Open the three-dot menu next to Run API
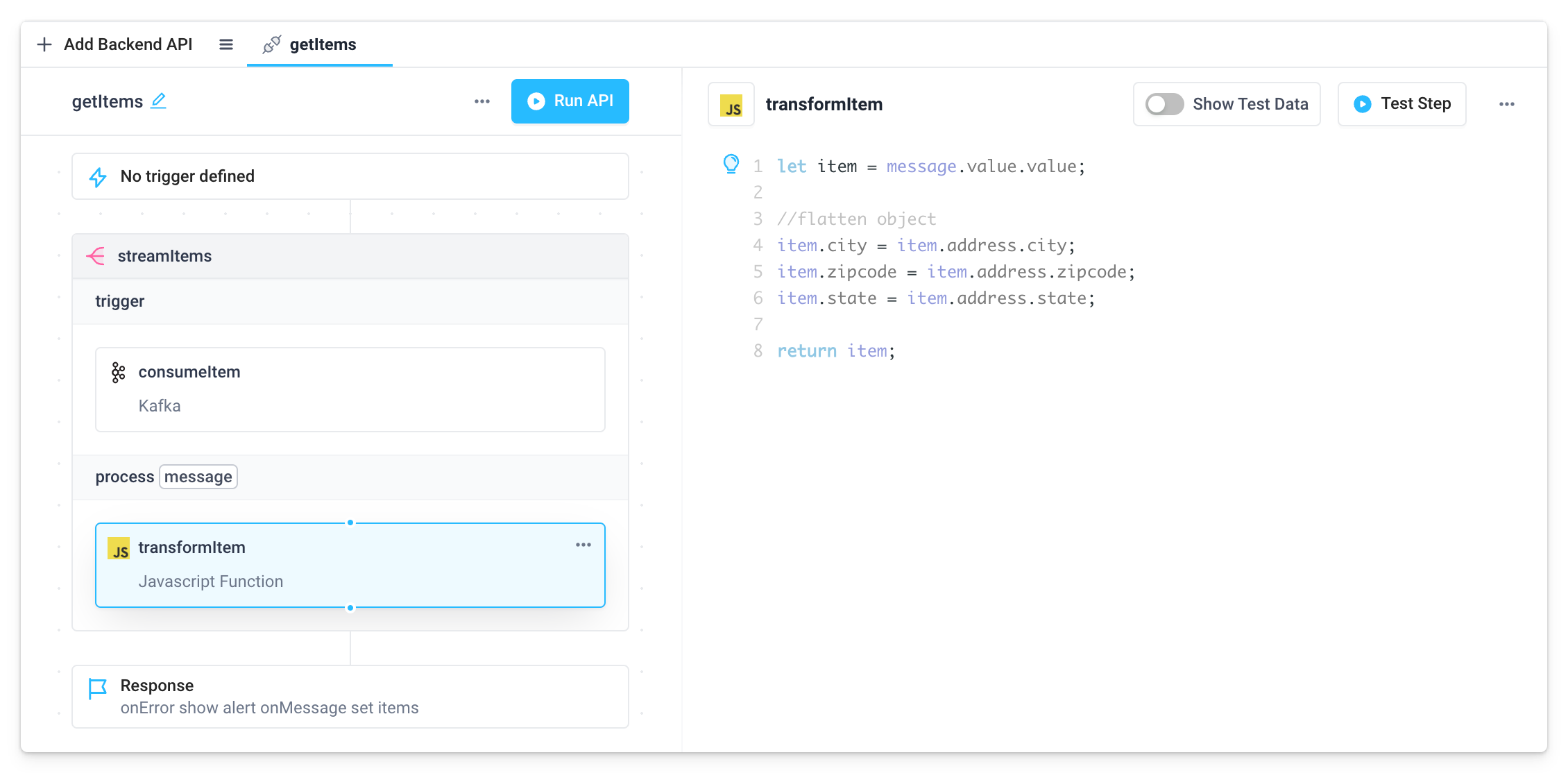 [x=482, y=101]
